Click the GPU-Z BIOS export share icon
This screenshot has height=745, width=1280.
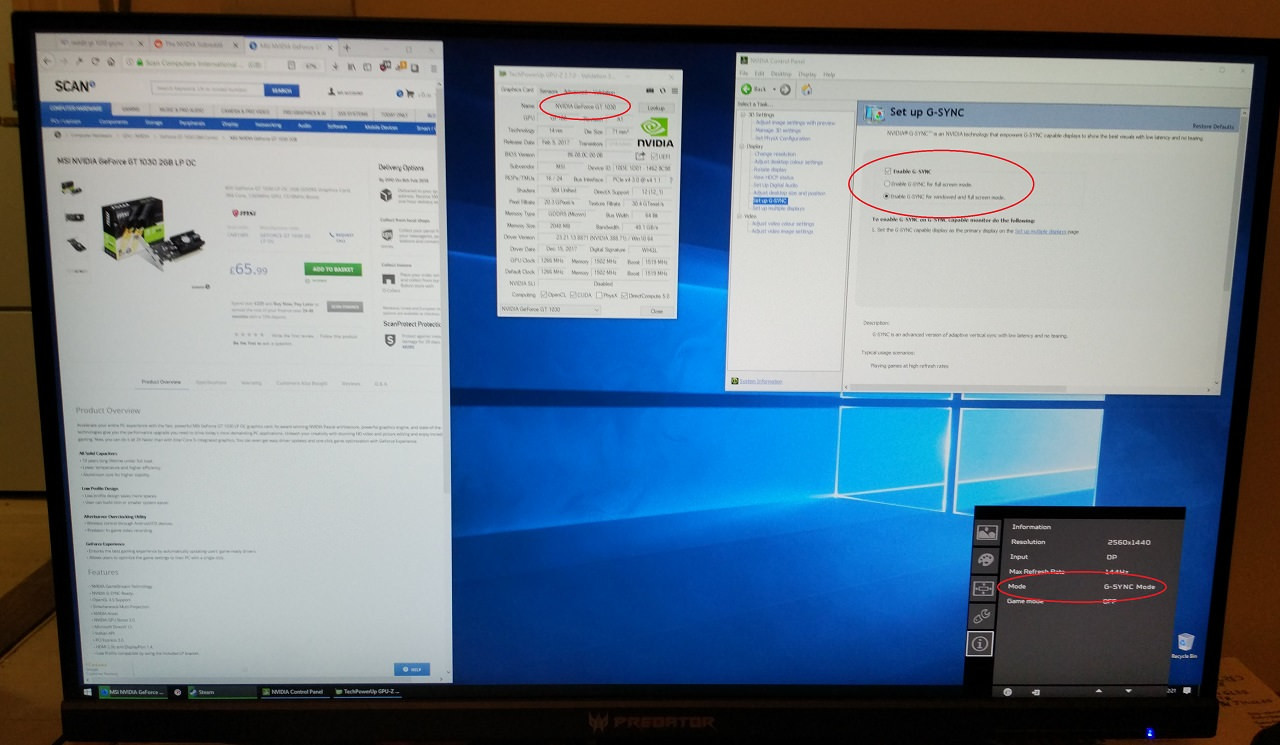(641, 156)
